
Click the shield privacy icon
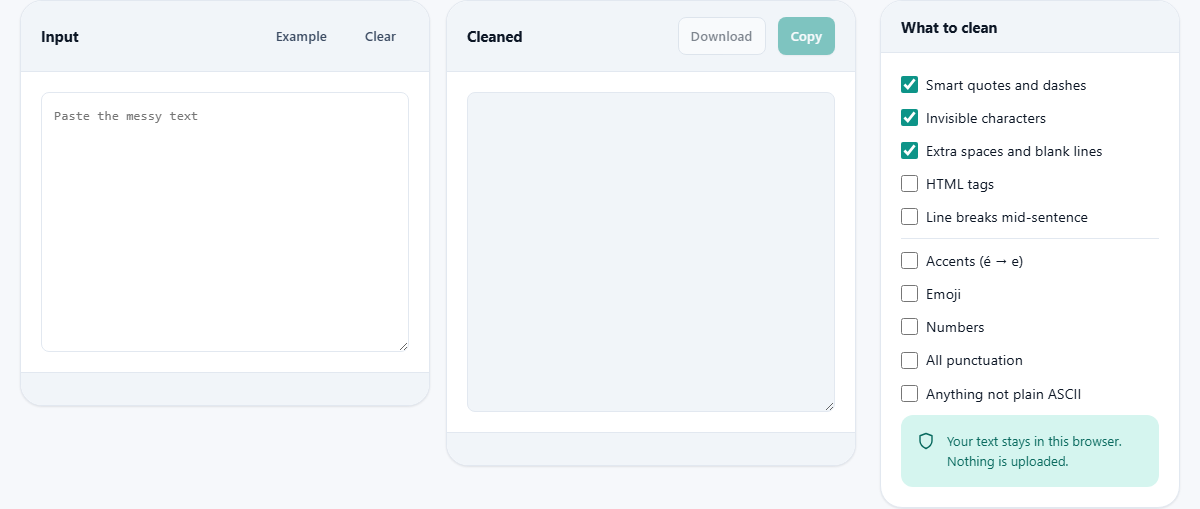[x=926, y=441]
